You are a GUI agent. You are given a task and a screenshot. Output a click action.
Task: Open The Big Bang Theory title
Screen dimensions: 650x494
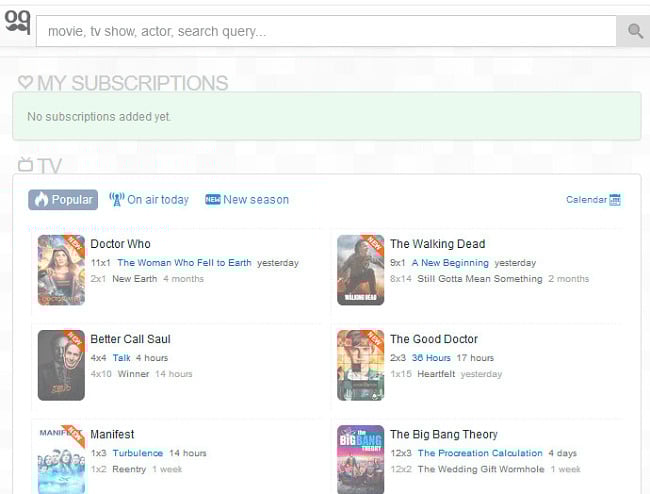(x=444, y=434)
